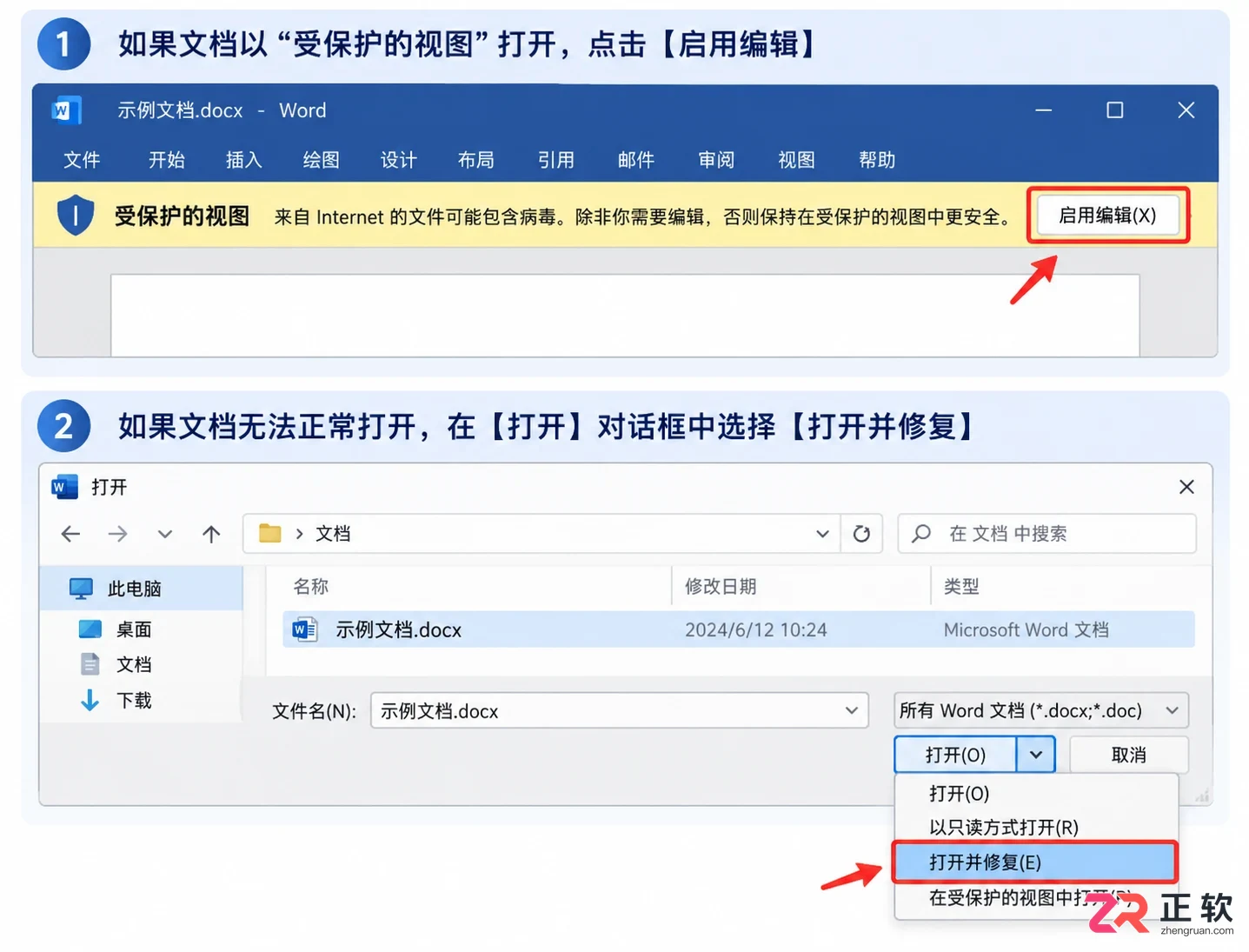Open the 文件名 combo box dropdown

point(852,710)
